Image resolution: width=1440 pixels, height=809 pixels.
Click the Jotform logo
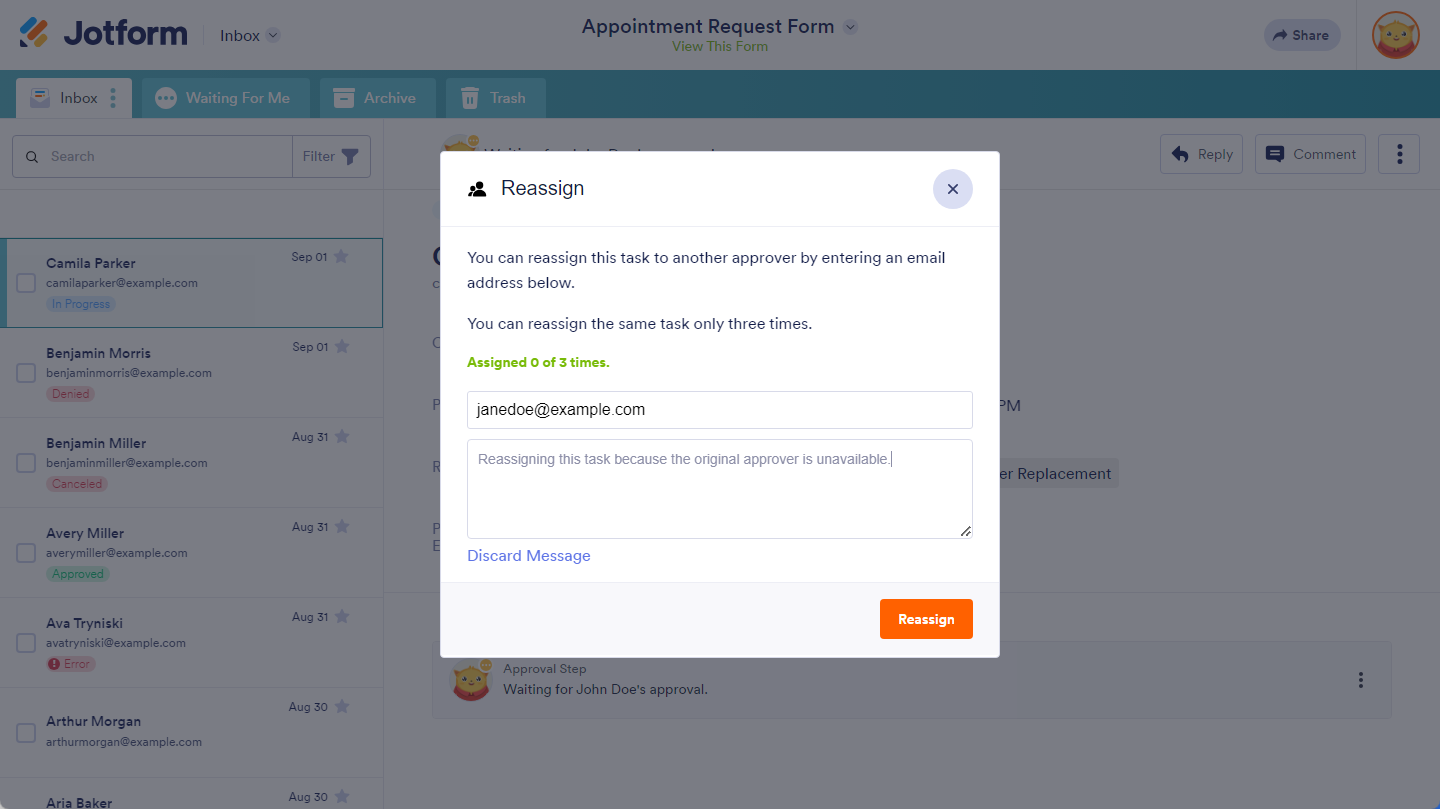103,34
